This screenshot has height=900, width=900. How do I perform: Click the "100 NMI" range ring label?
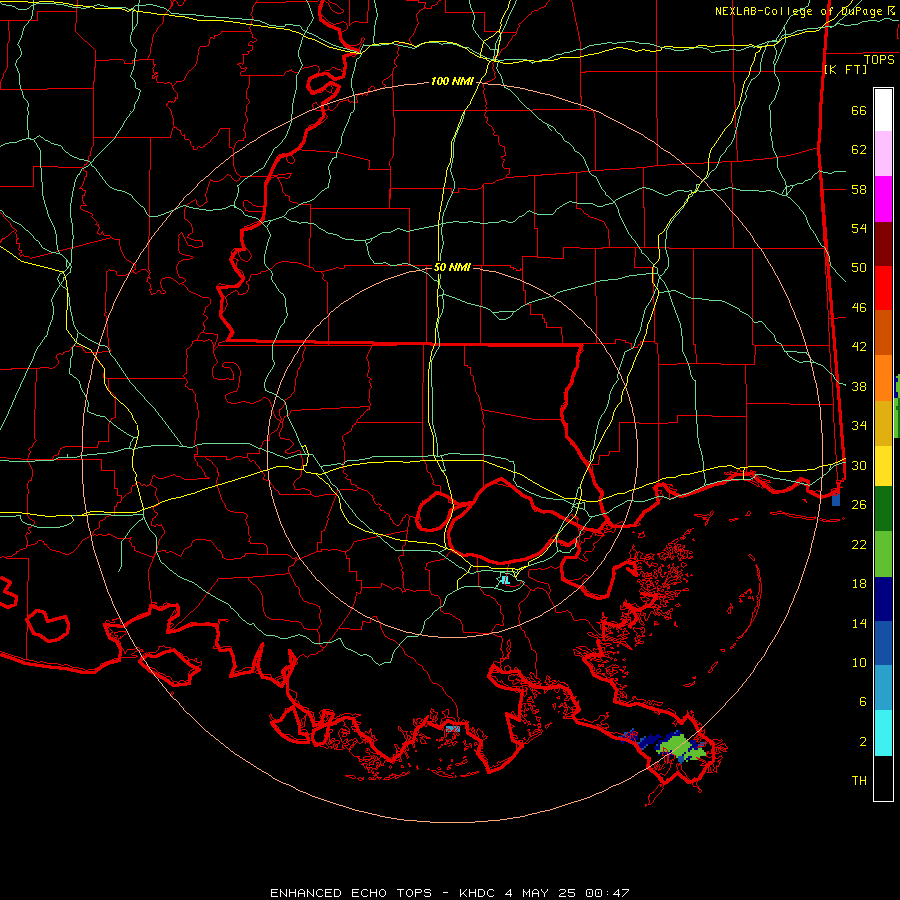coord(452,82)
